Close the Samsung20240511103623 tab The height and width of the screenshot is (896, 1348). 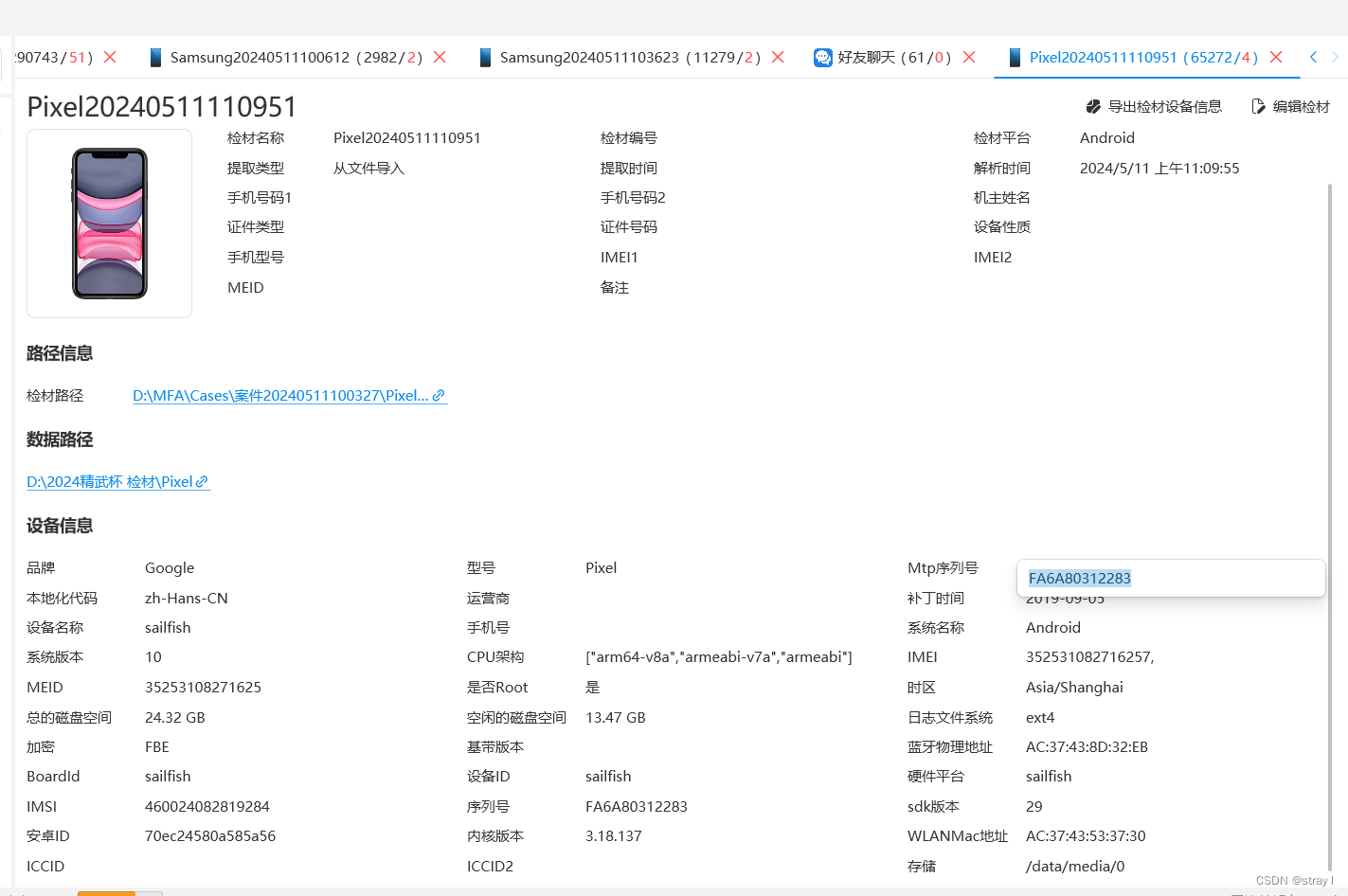click(778, 58)
